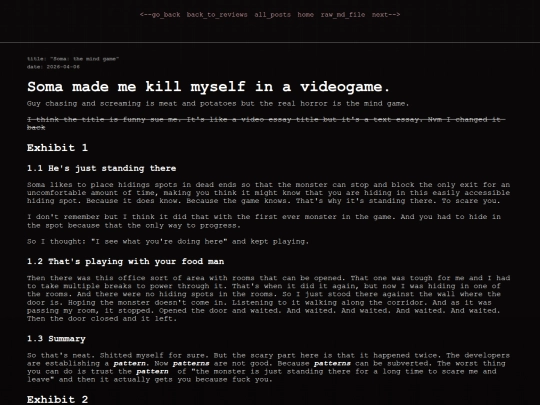Follow the next--> link

point(386,15)
